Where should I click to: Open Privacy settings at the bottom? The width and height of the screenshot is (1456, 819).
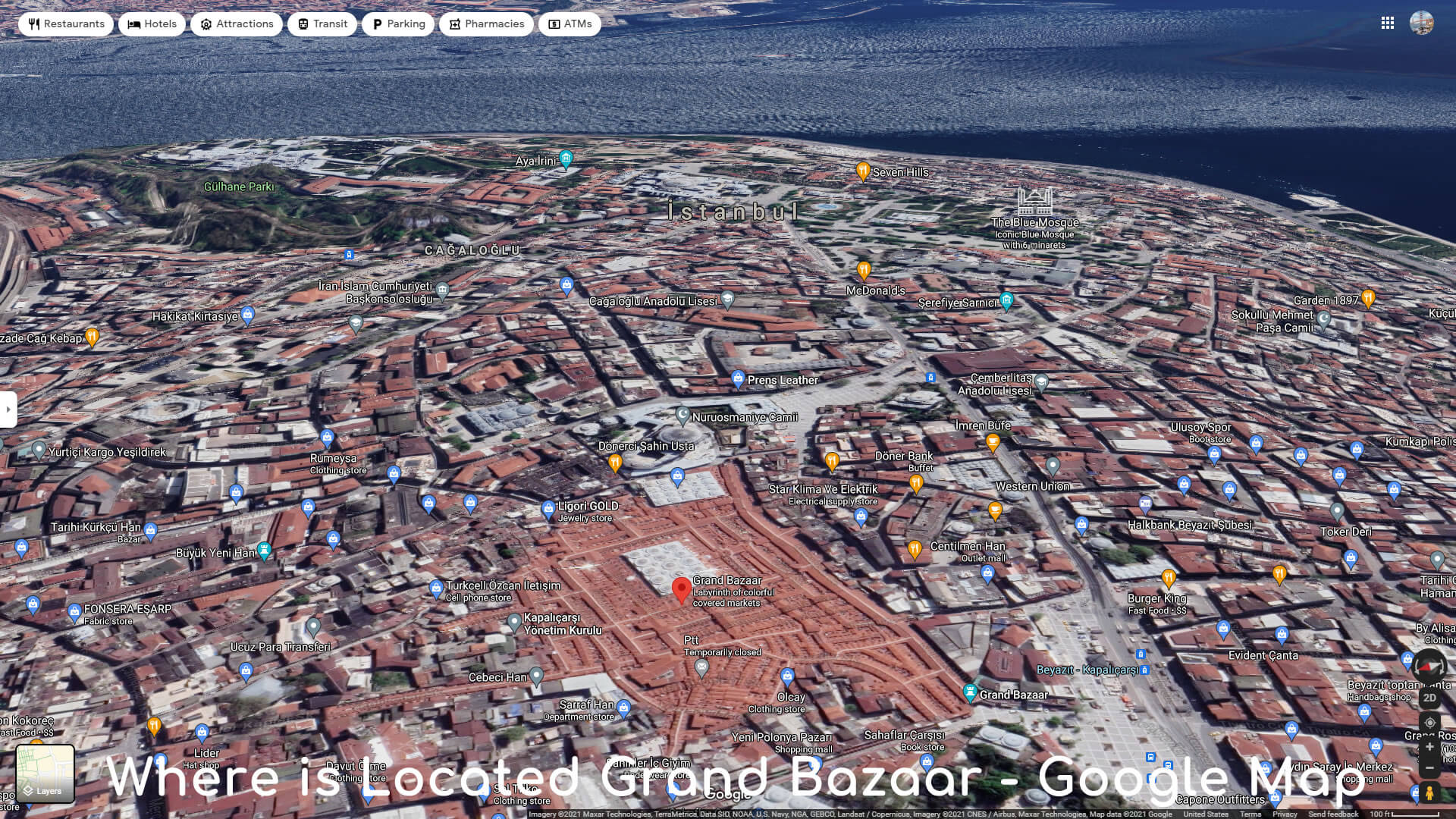coord(1285,813)
